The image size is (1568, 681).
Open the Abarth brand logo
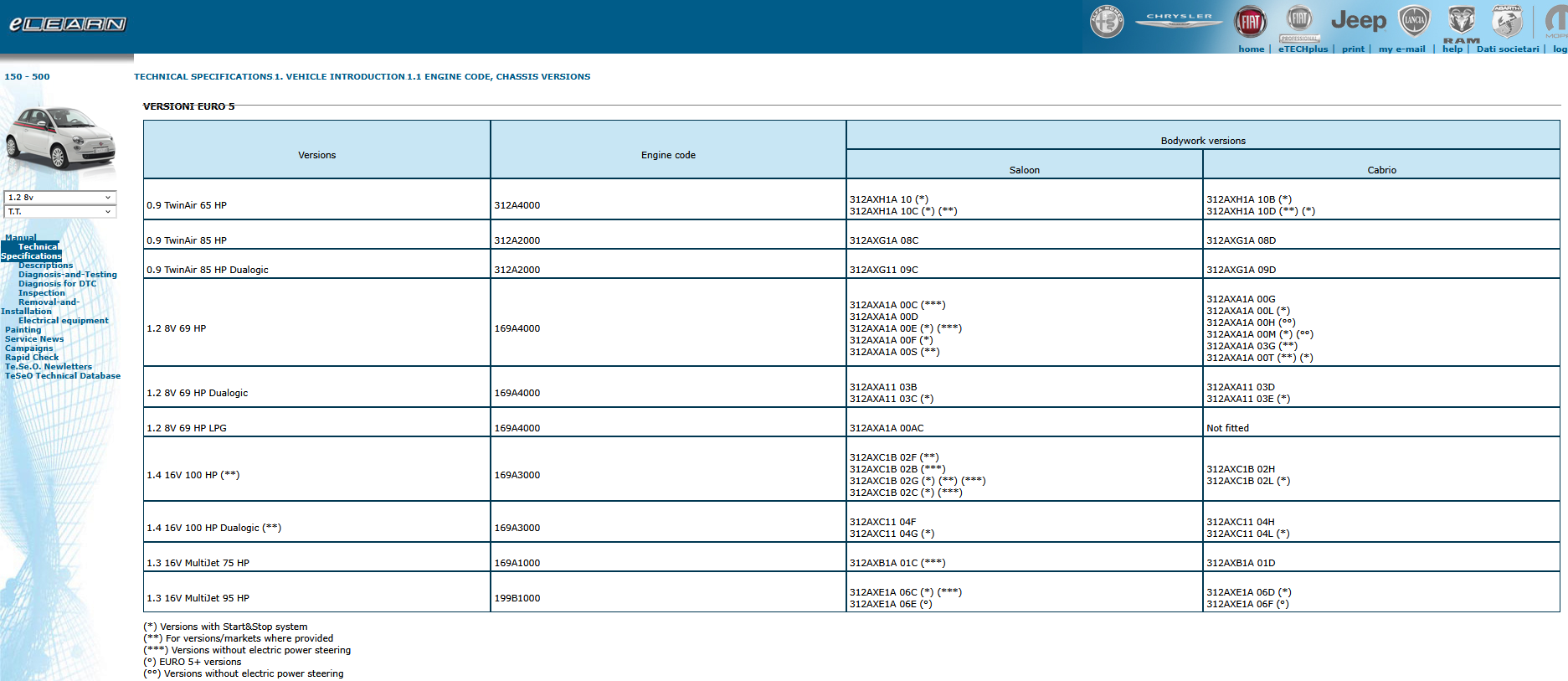coord(1507,21)
